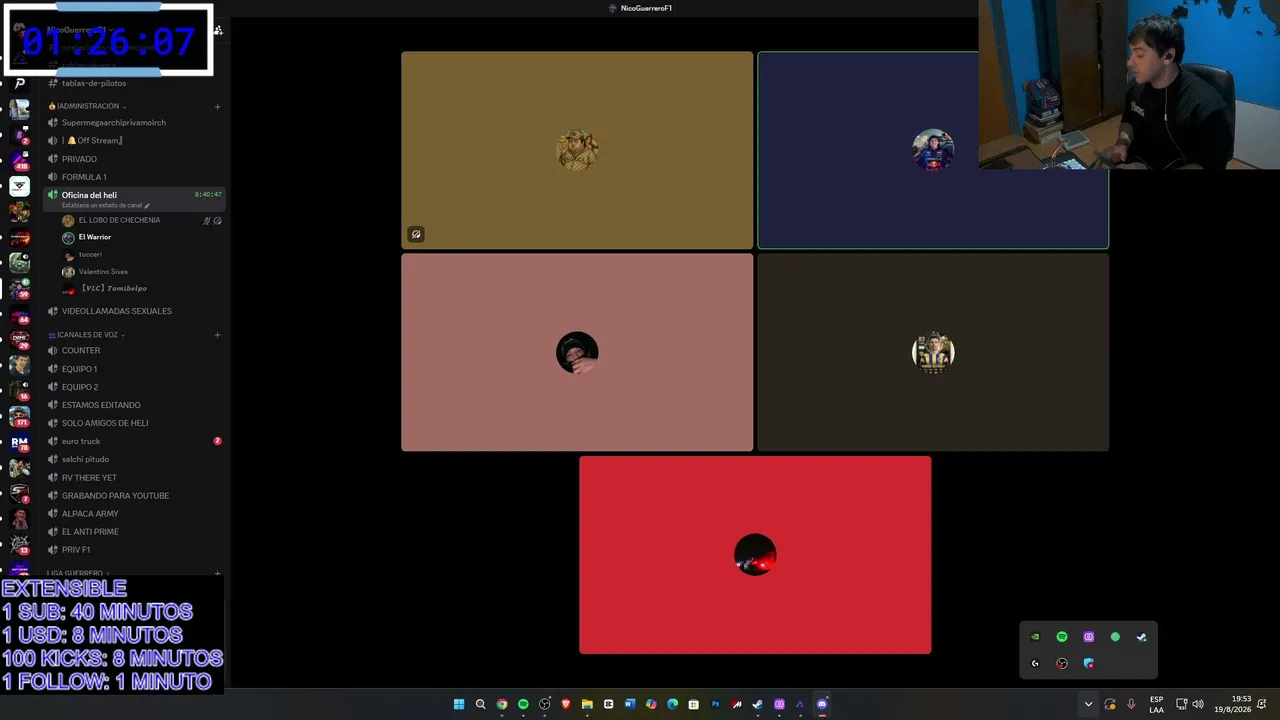
Task: Select the pink participant video tile
Action: click(577, 352)
